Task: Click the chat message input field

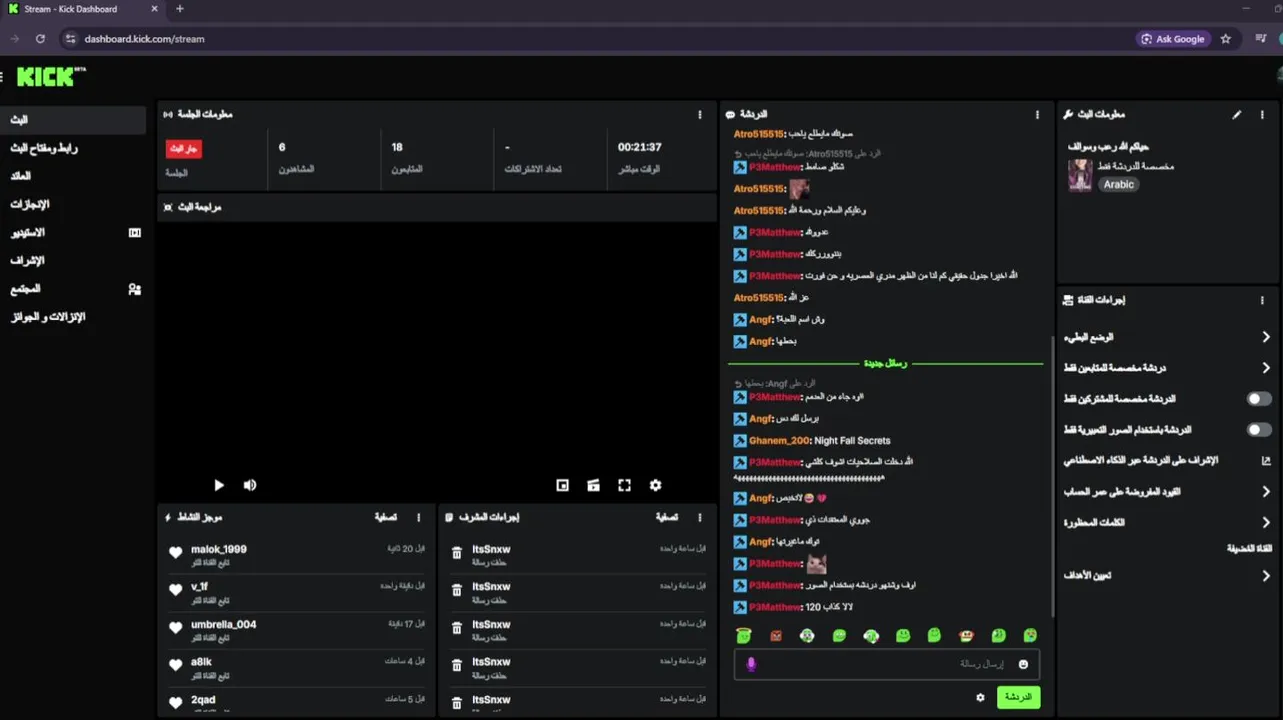Action: point(886,664)
